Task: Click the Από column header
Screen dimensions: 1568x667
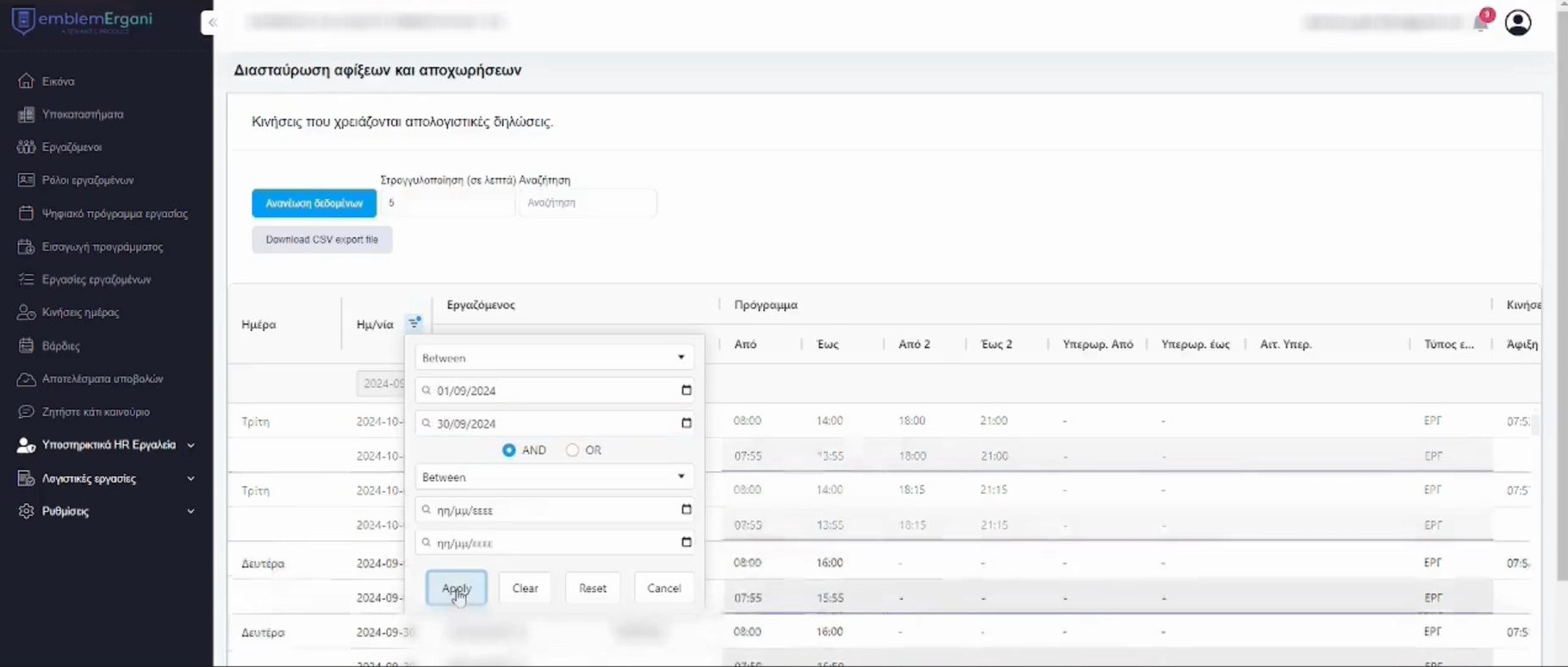Action: [x=745, y=344]
